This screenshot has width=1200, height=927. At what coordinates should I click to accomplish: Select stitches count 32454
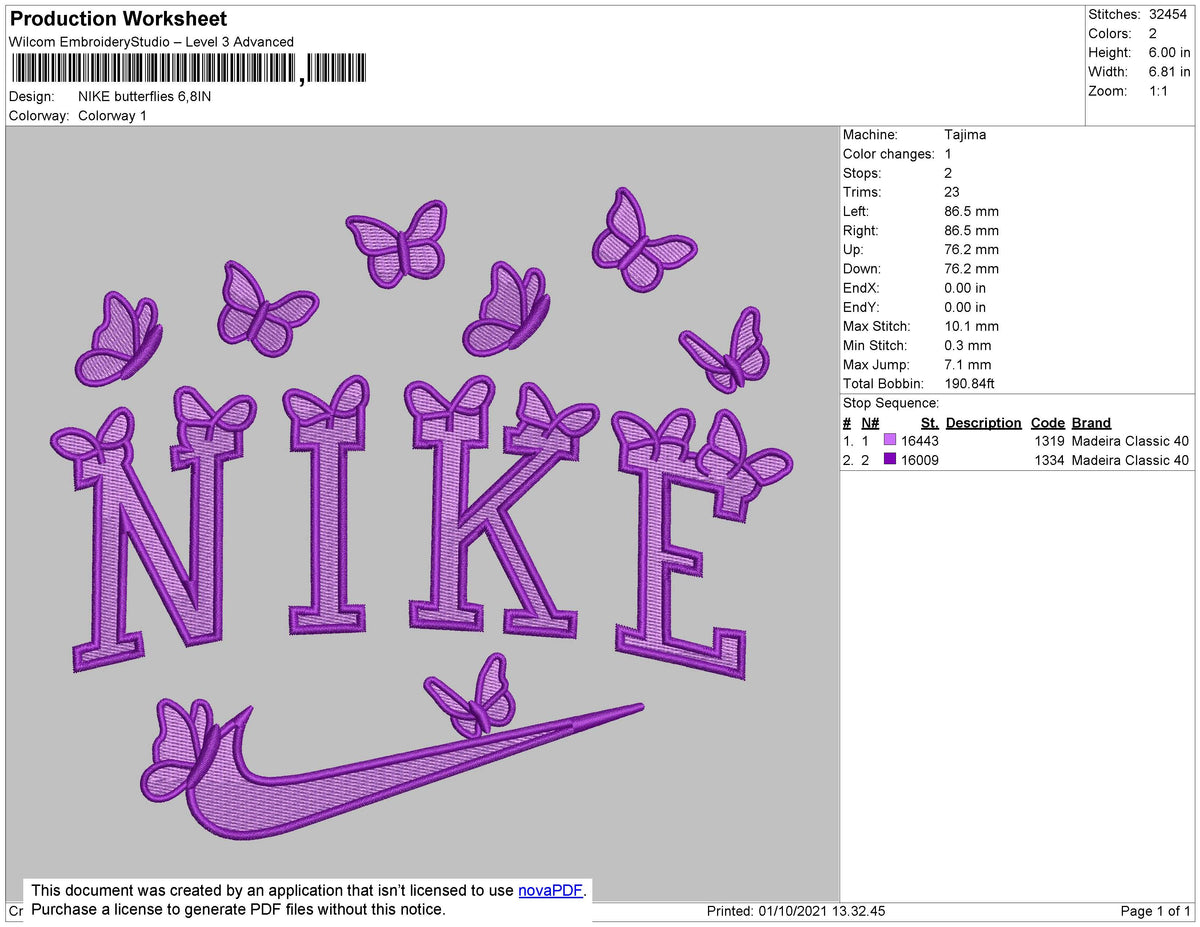coord(1169,15)
